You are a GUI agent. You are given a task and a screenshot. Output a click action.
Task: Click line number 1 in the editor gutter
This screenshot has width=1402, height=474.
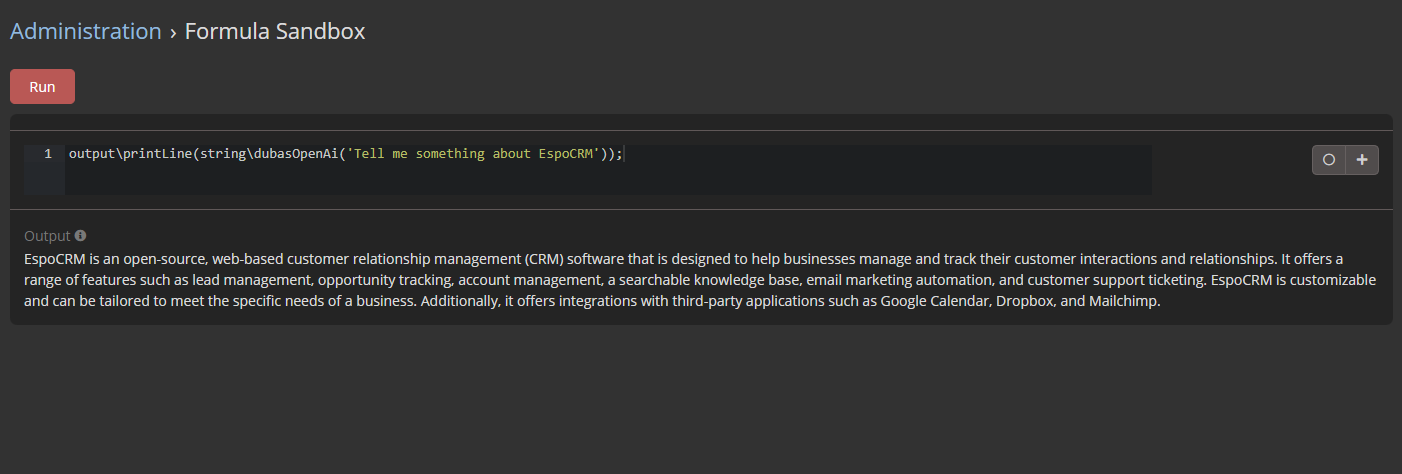coord(47,154)
